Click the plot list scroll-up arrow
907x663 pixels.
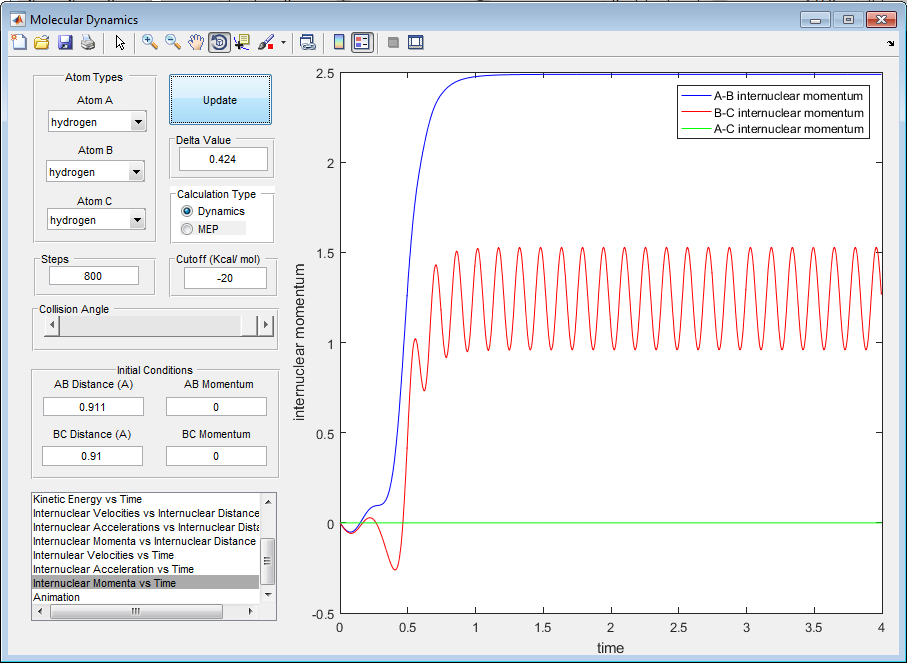click(268, 500)
